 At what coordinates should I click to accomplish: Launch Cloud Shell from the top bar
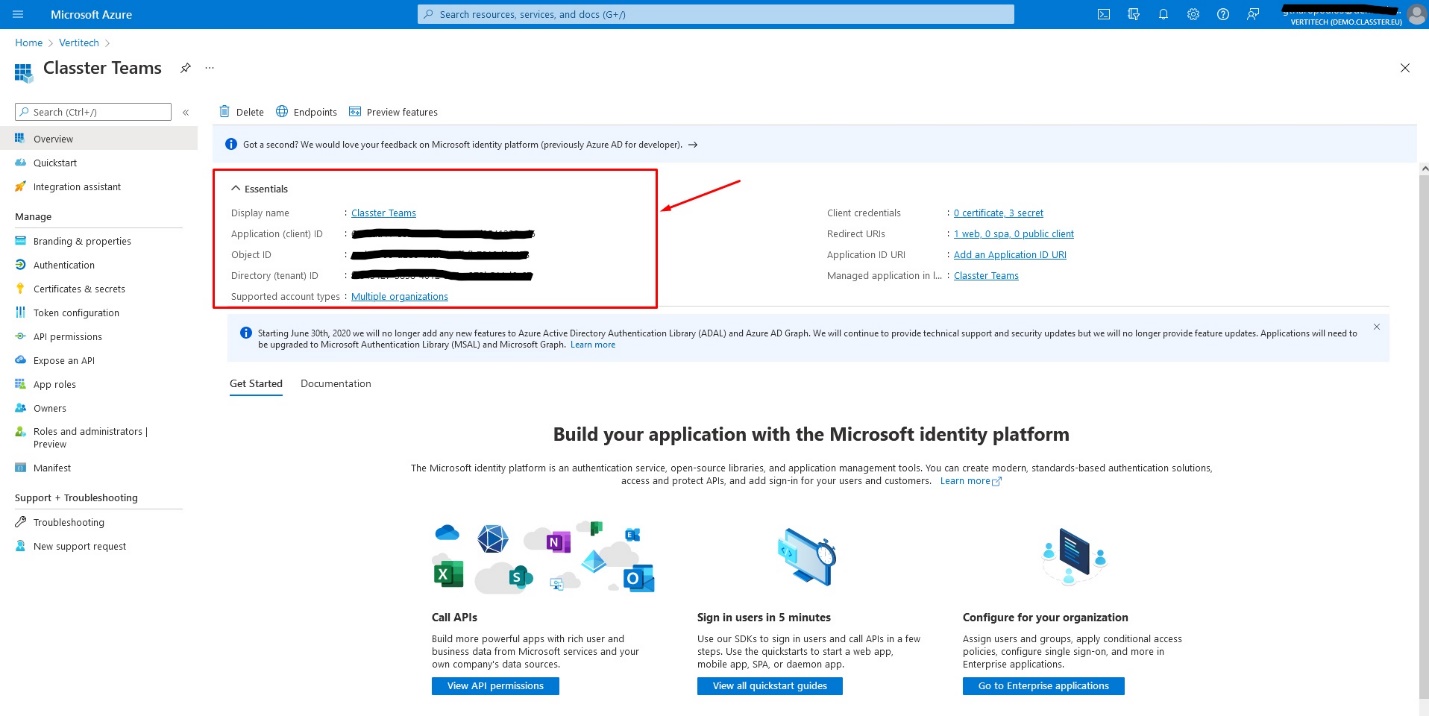point(1104,14)
